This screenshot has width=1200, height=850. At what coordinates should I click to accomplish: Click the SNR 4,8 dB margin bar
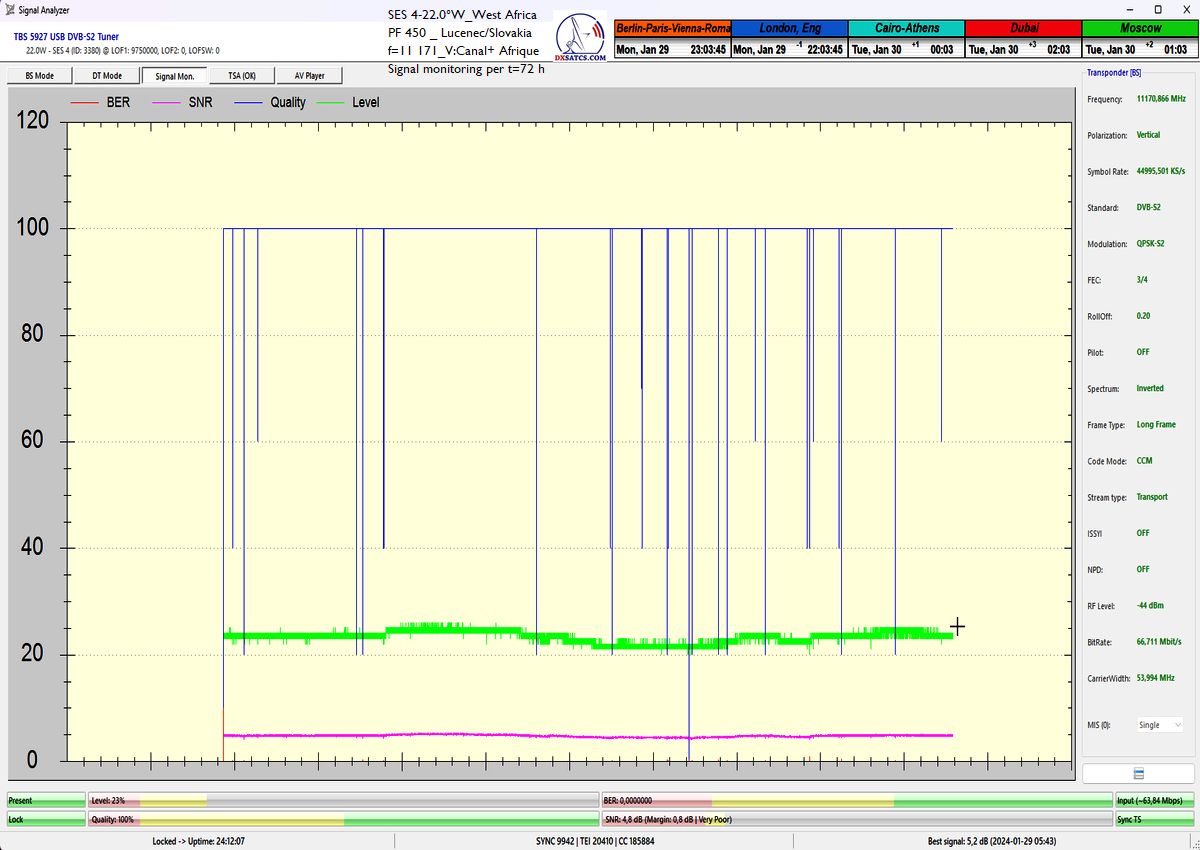coord(855,820)
